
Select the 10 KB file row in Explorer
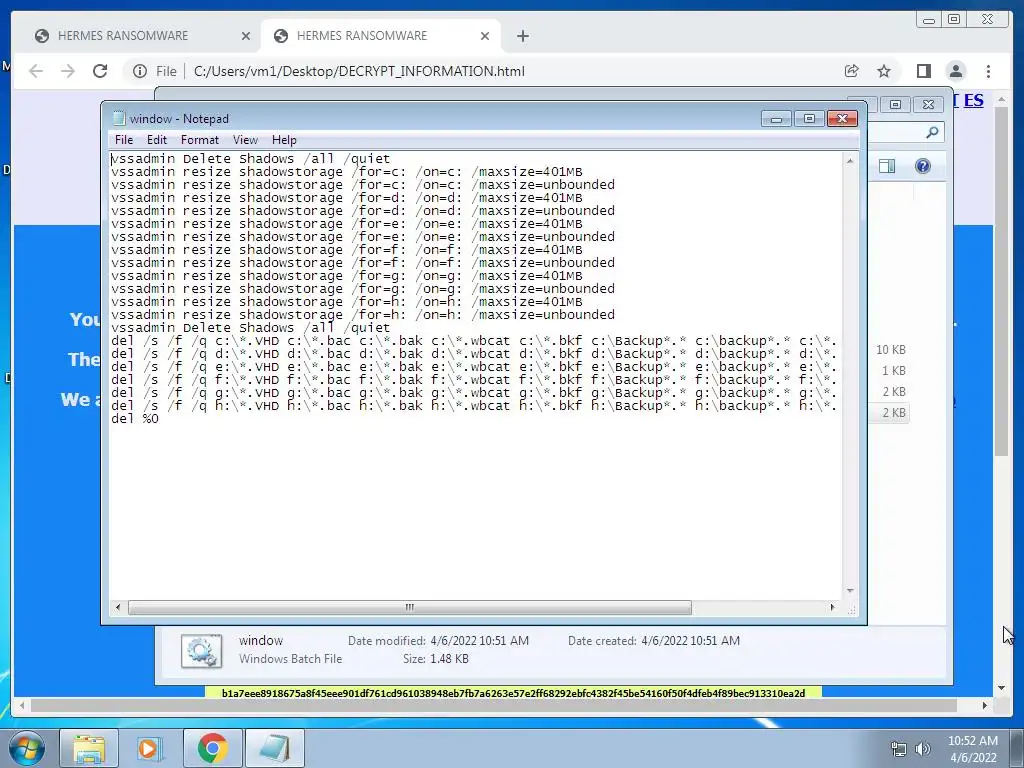(x=890, y=350)
